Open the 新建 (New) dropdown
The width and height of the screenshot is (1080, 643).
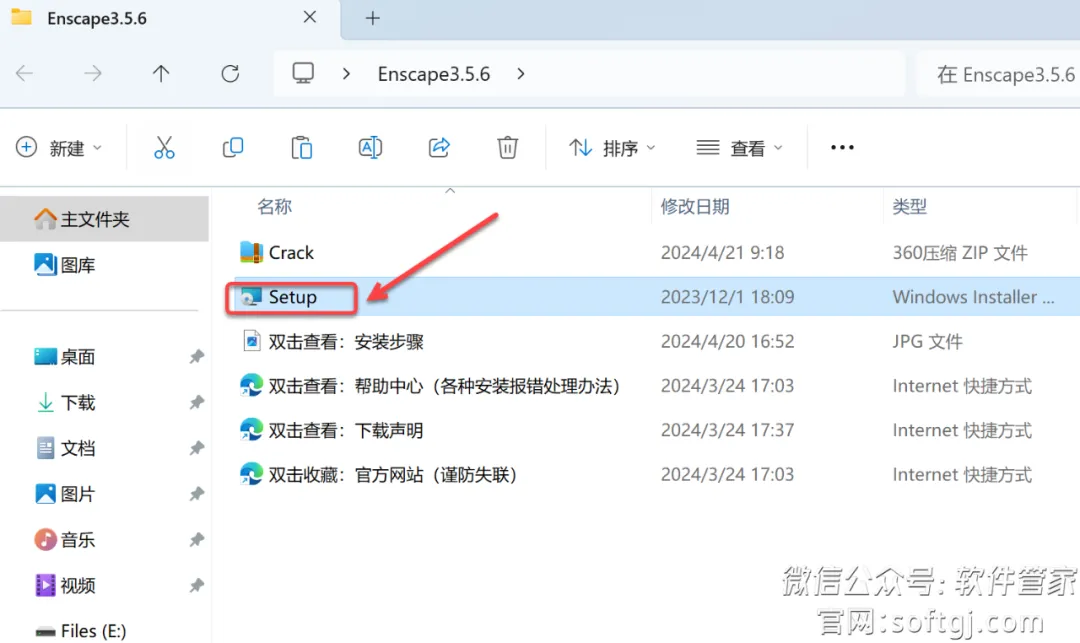(59, 147)
